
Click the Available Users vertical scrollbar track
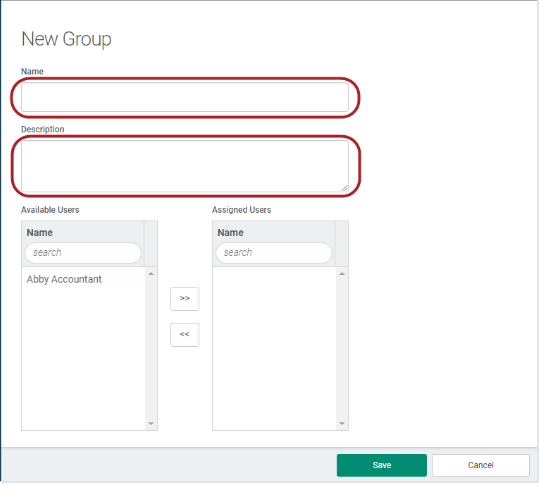click(x=151, y=349)
